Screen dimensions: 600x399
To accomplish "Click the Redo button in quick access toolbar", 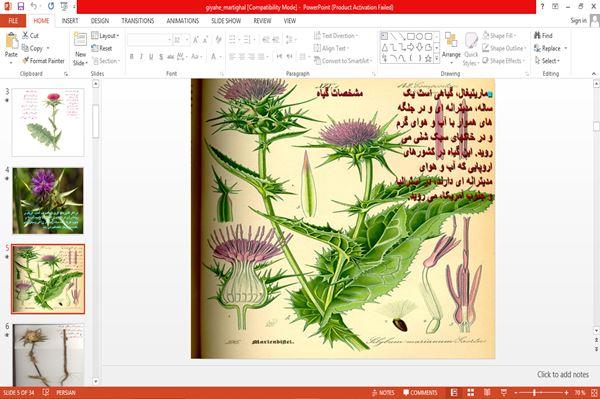I will 51,6.
